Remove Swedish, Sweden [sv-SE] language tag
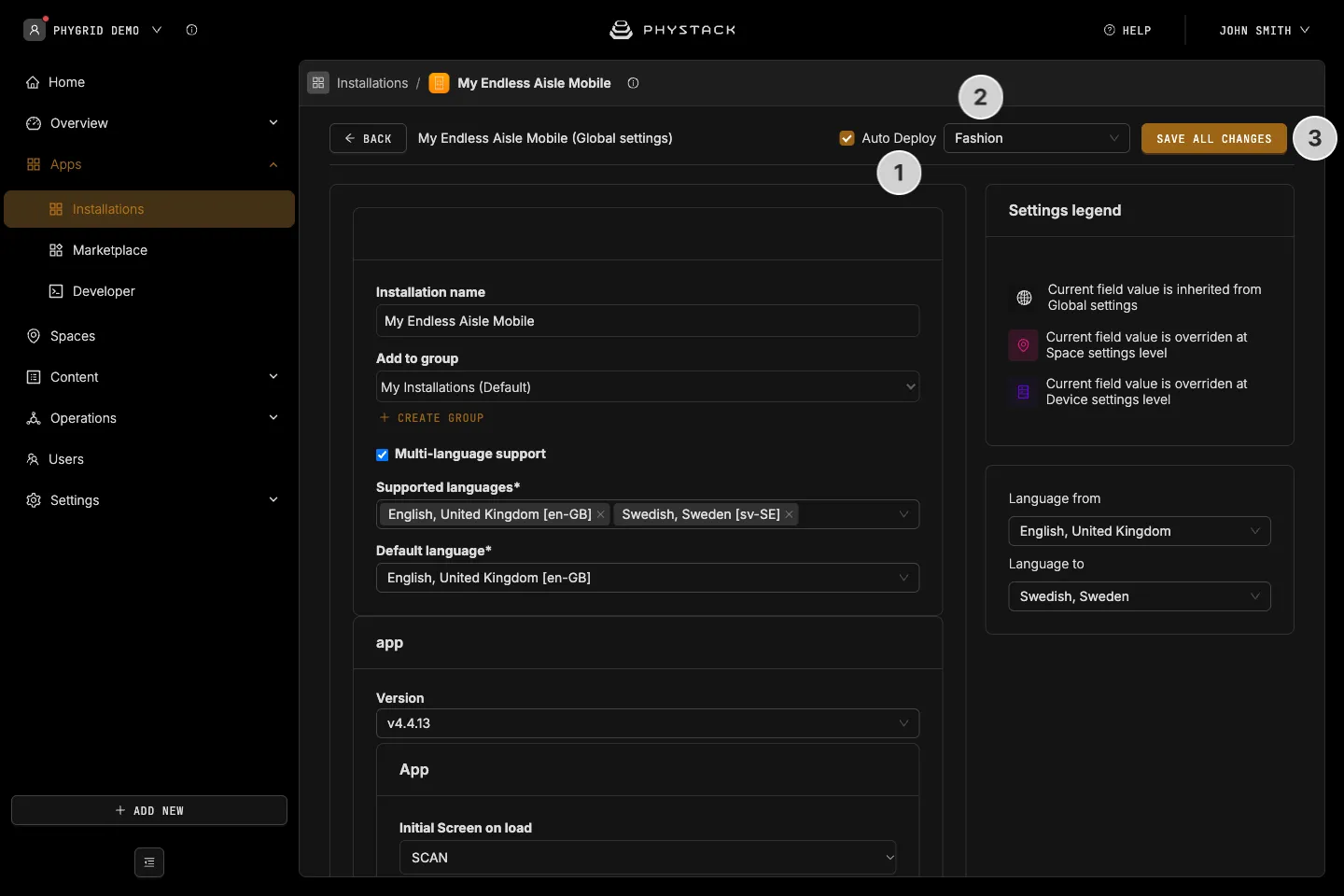 coord(789,514)
